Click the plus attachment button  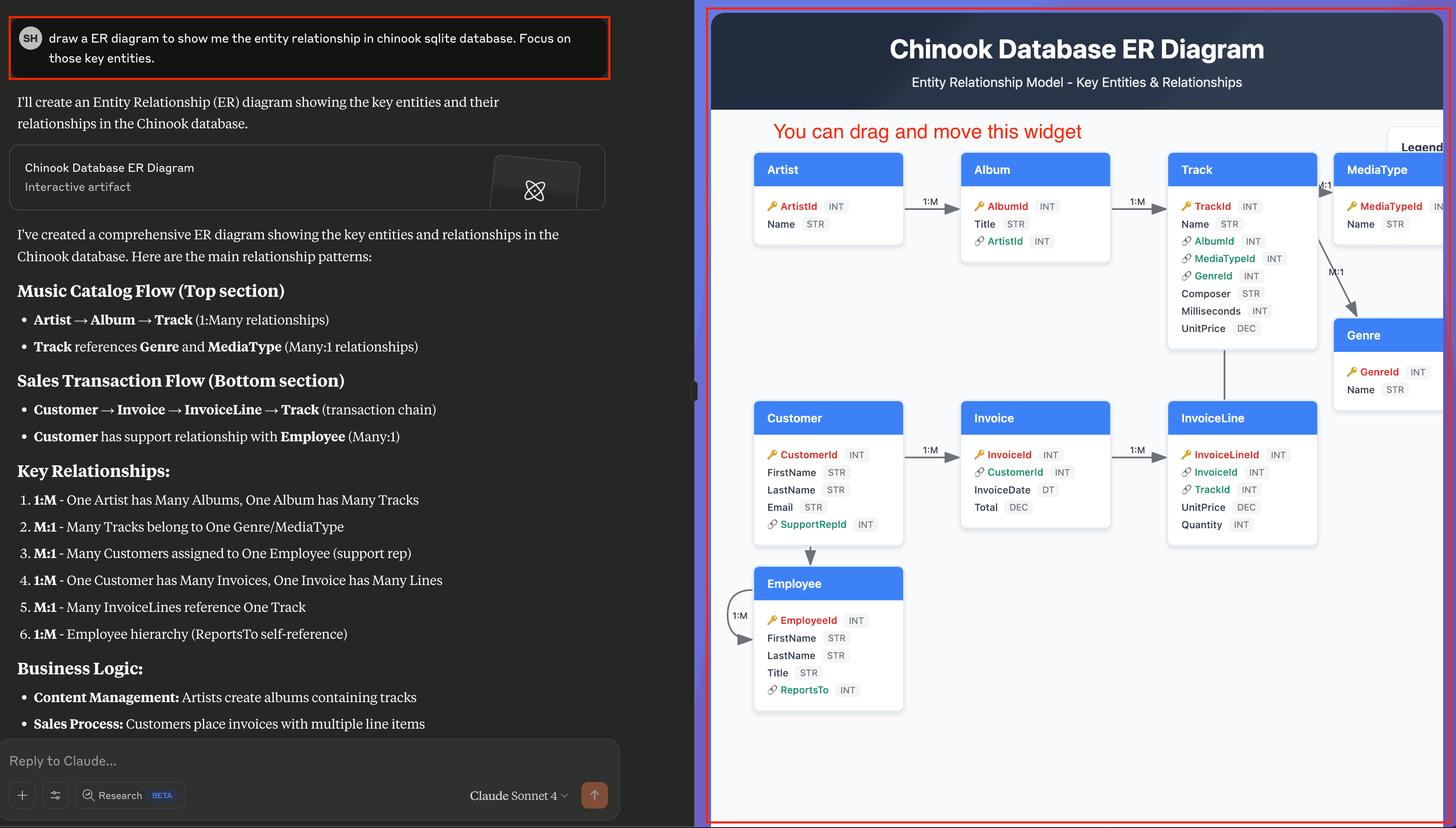click(x=23, y=795)
